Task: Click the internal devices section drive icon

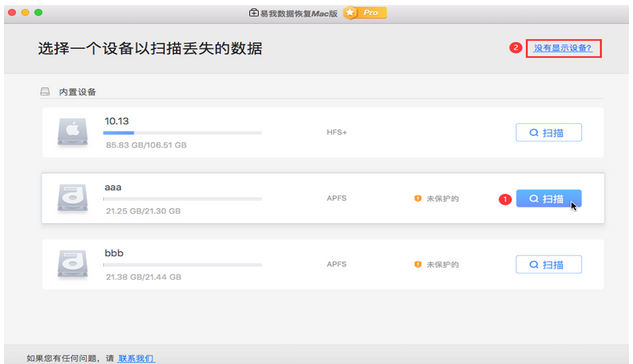Action: coord(45,92)
